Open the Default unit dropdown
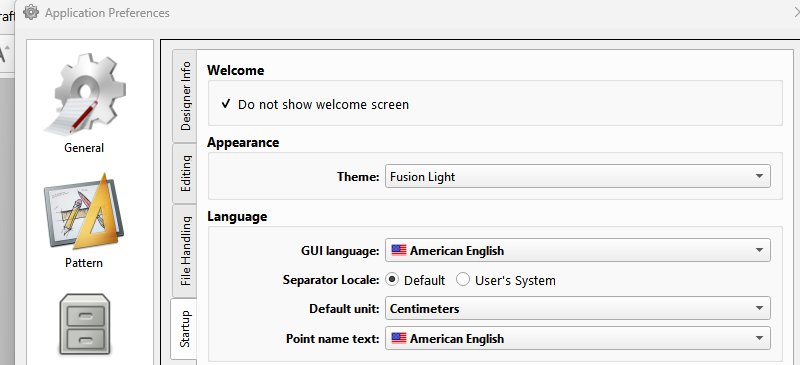The height and width of the screenshot is (365, 800). click(578, 308)
